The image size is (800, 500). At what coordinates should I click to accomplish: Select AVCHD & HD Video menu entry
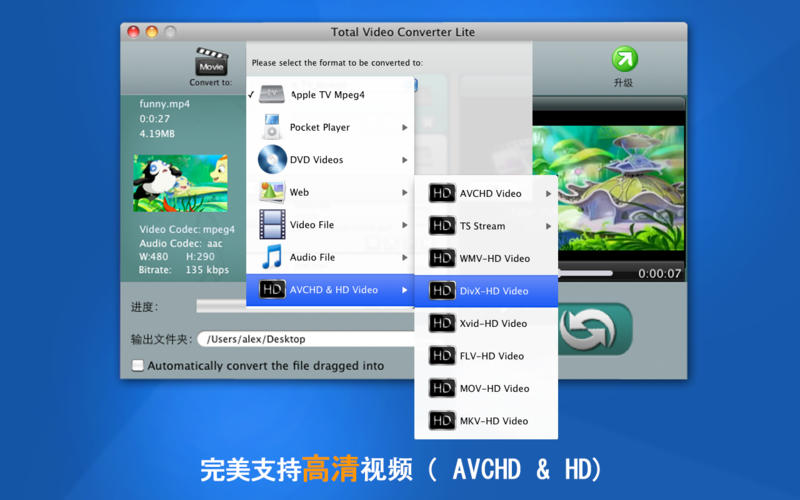click(330, 290)
